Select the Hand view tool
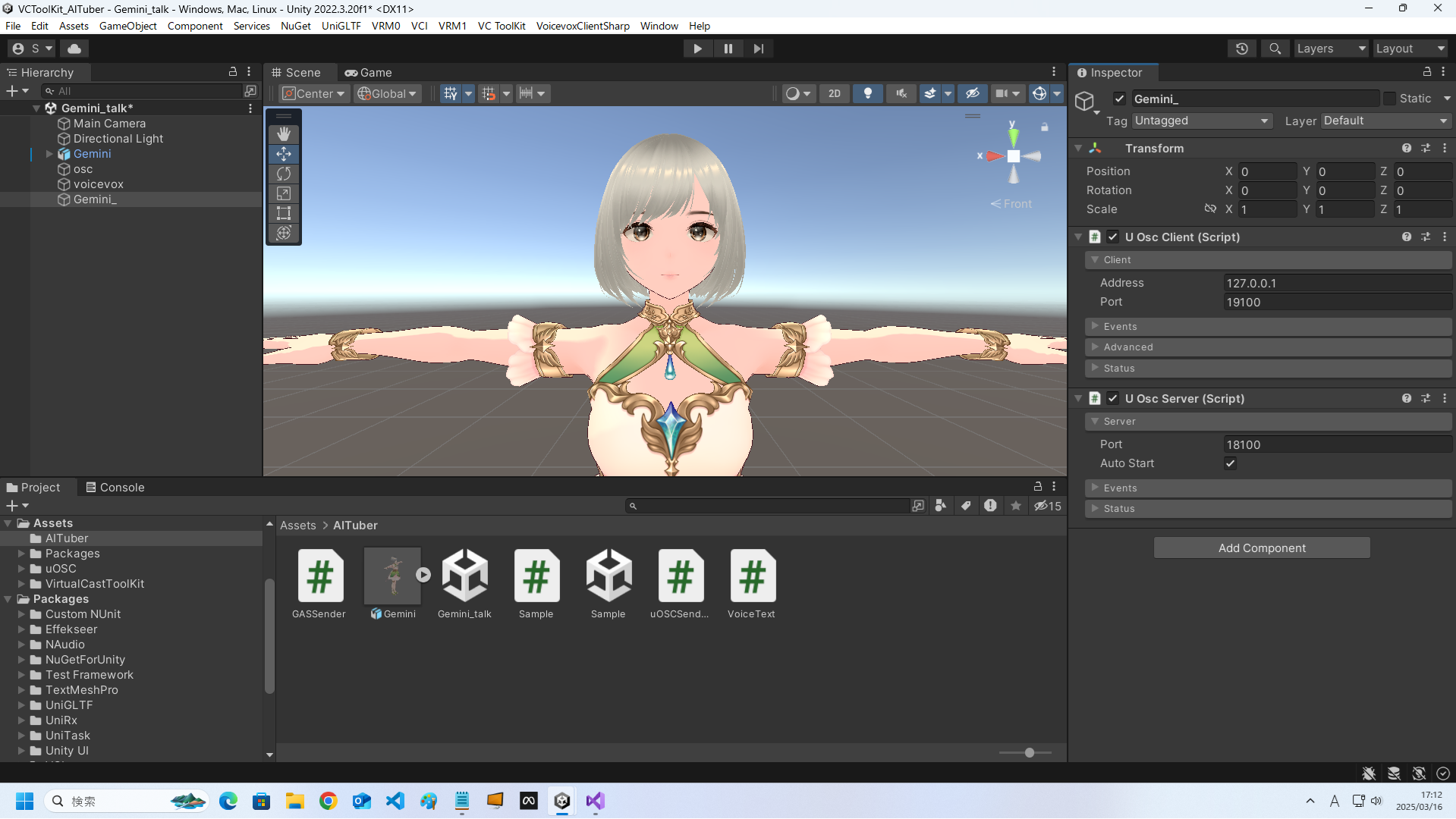This screenshot has width=1456, height=819. pos(284,134)
